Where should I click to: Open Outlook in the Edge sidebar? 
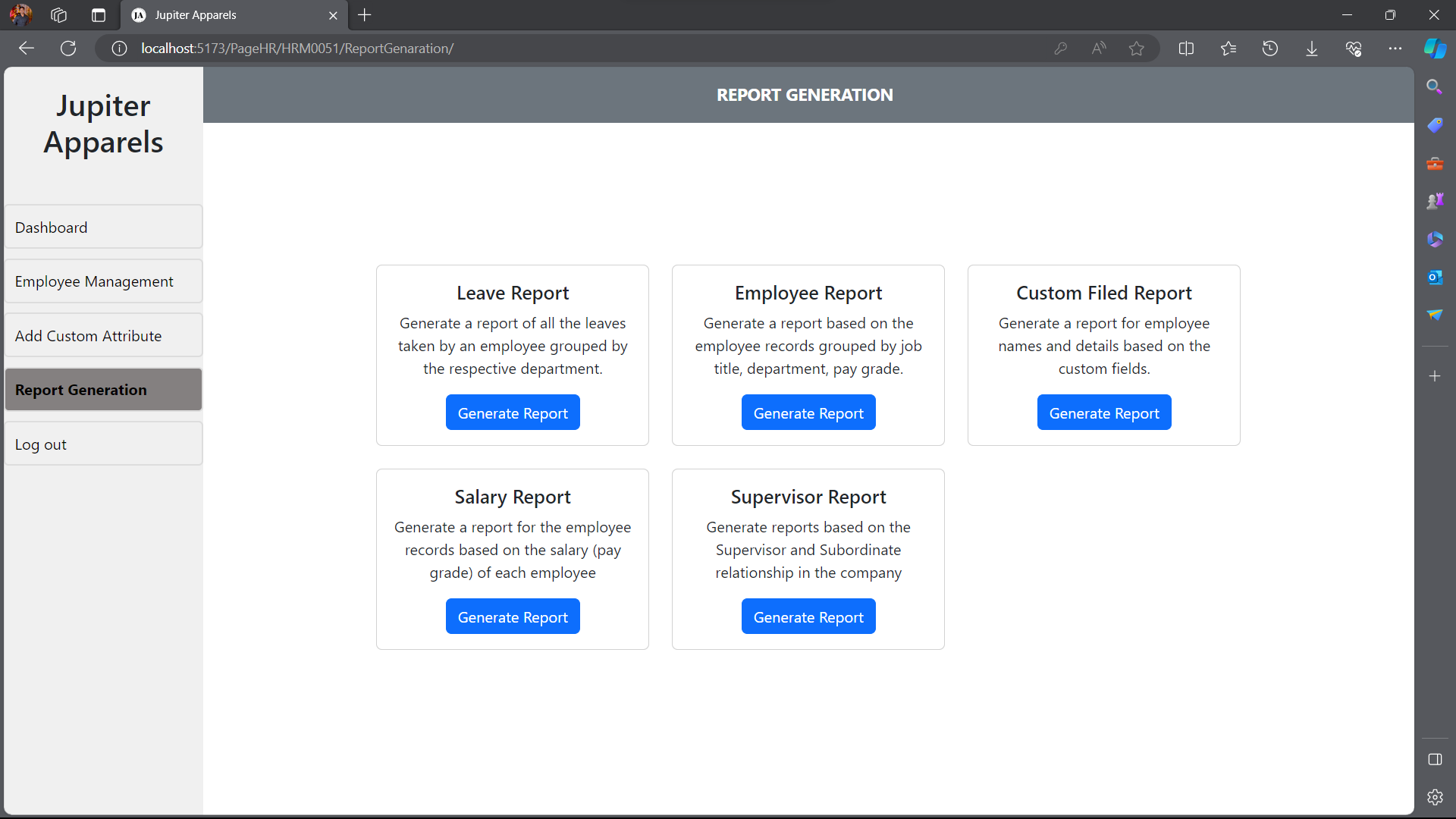(1435, 277)
